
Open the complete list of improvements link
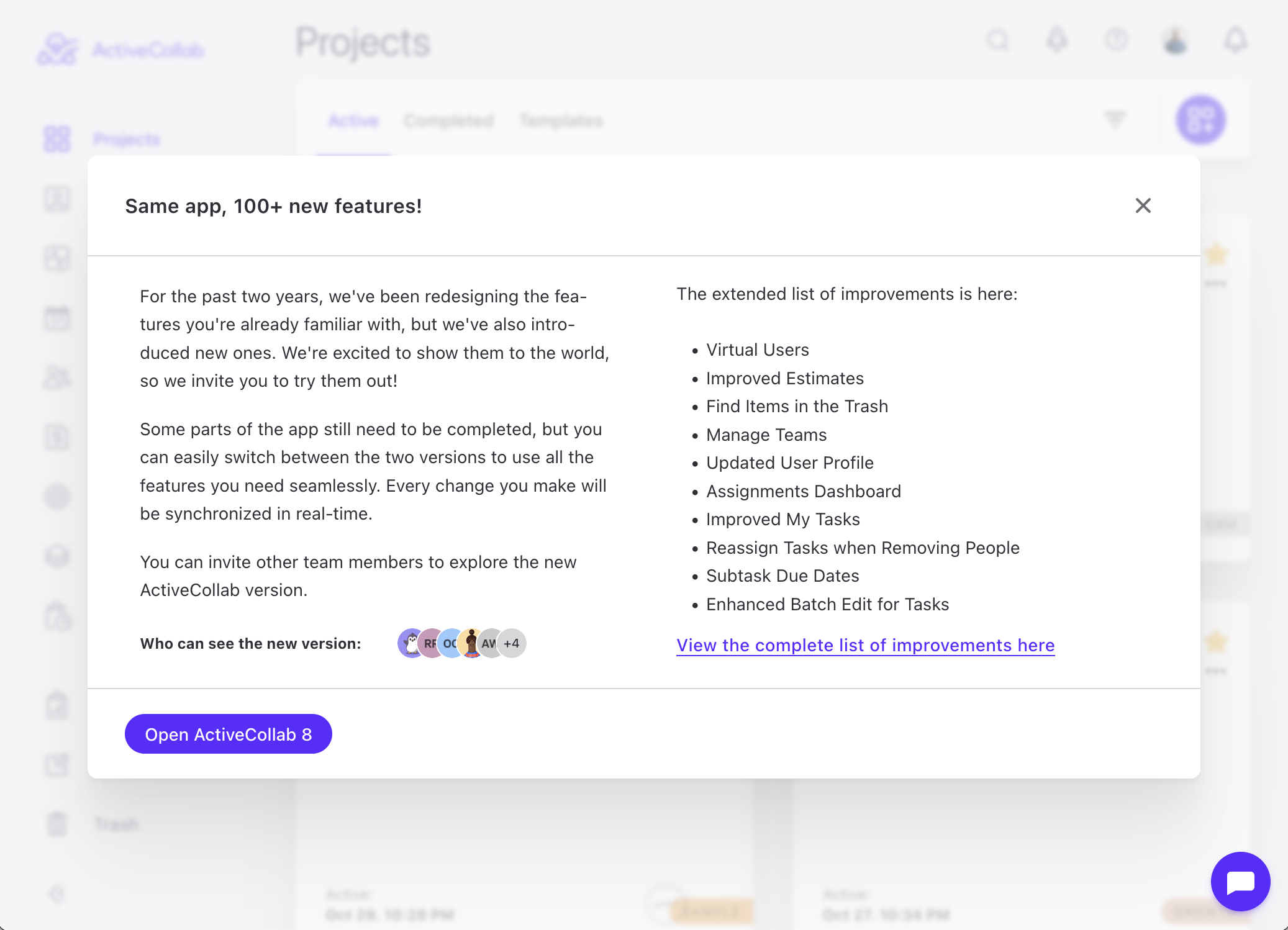[x=866, y=645]
